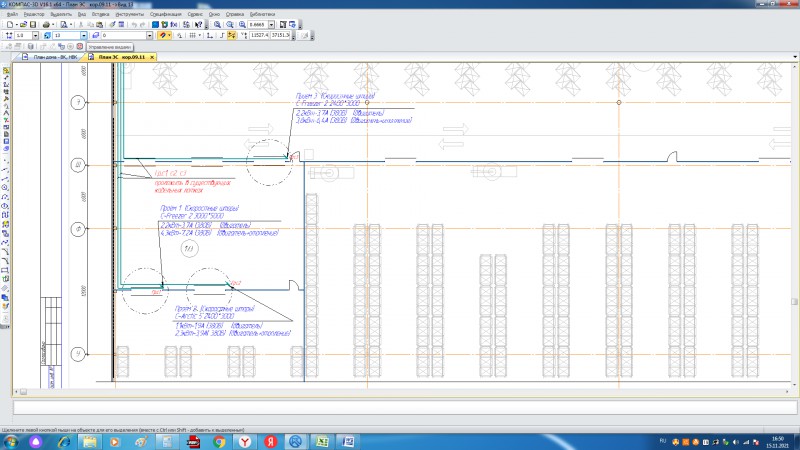Click the layers icon left of the 0 field

coord(96,35)
